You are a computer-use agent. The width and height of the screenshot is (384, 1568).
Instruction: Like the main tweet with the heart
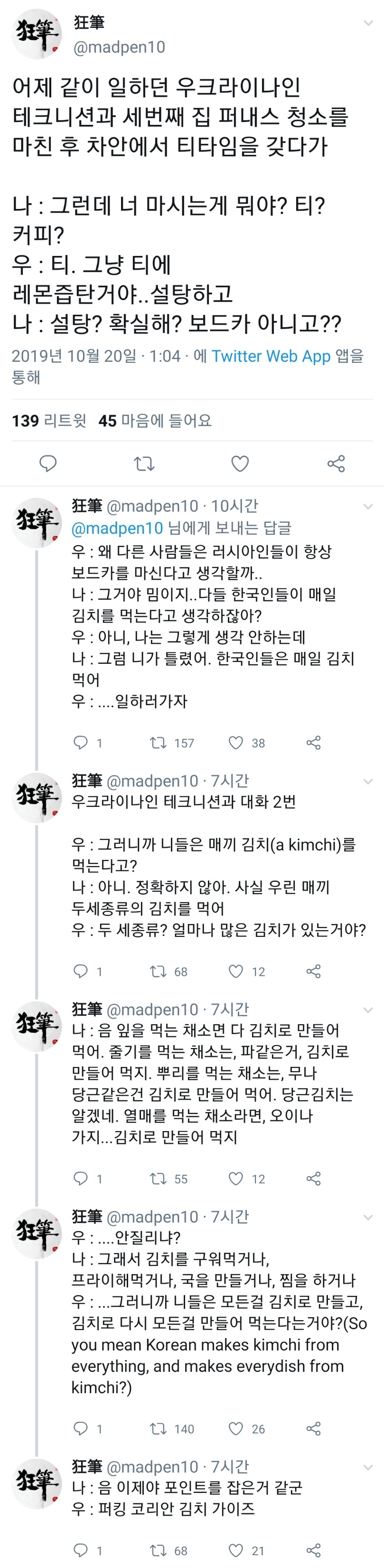click(240, 464)
